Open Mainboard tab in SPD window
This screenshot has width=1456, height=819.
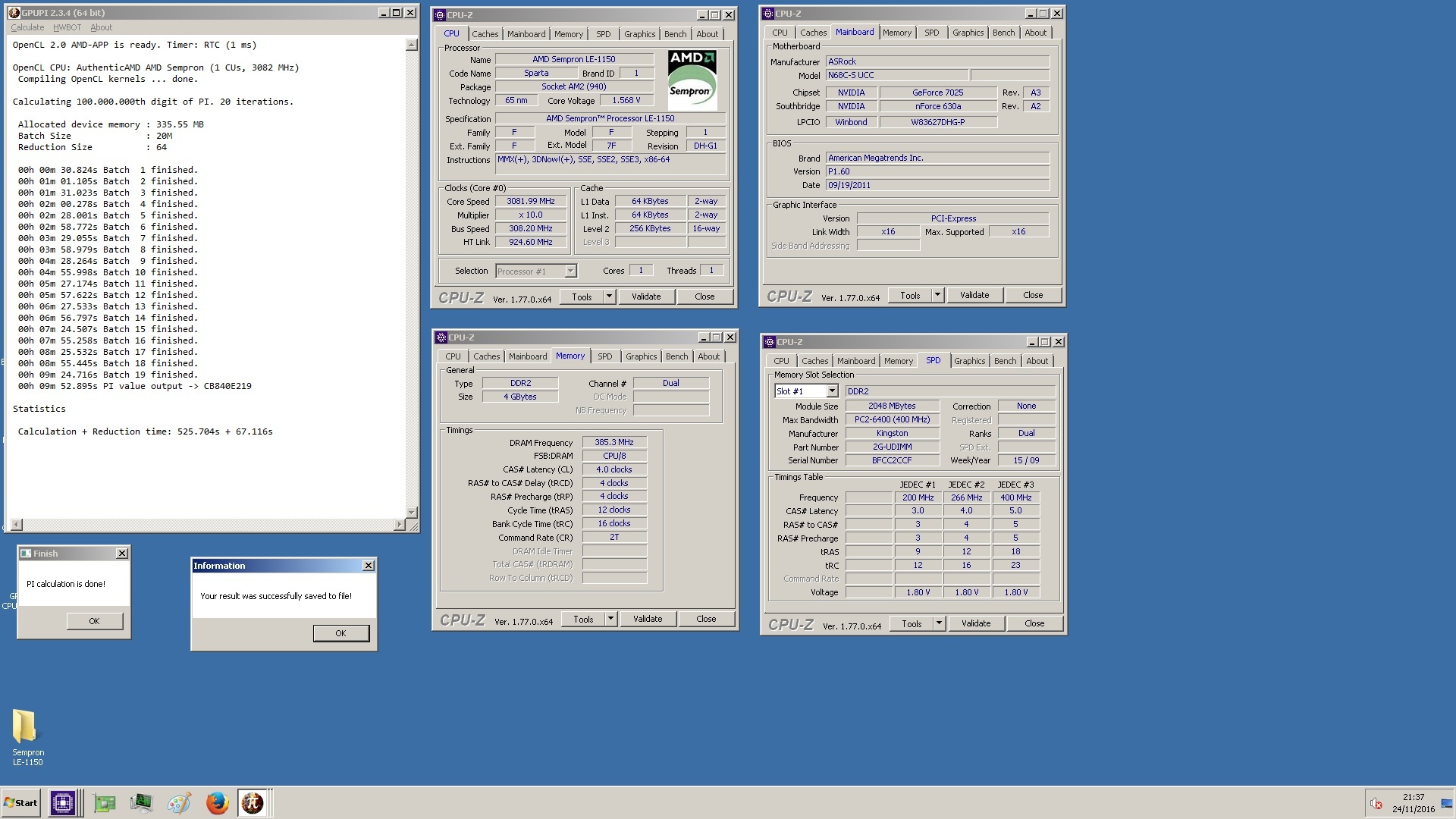tap(856, 361)
